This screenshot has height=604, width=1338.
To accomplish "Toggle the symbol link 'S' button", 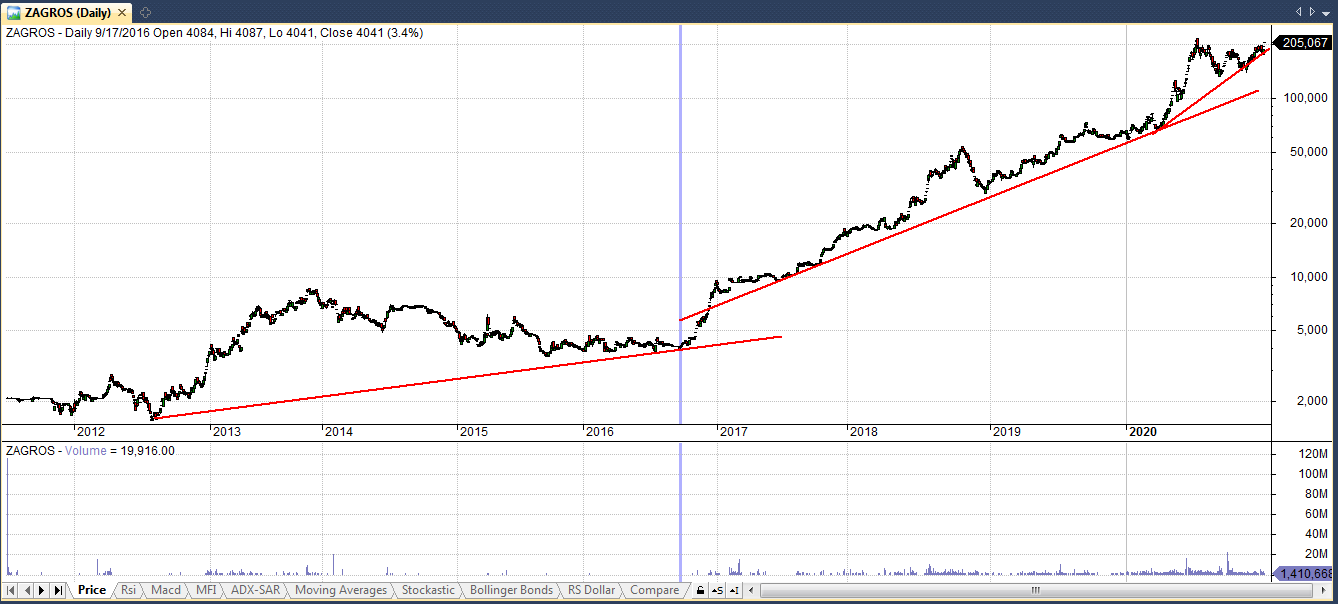I will (x=717, y=590).
